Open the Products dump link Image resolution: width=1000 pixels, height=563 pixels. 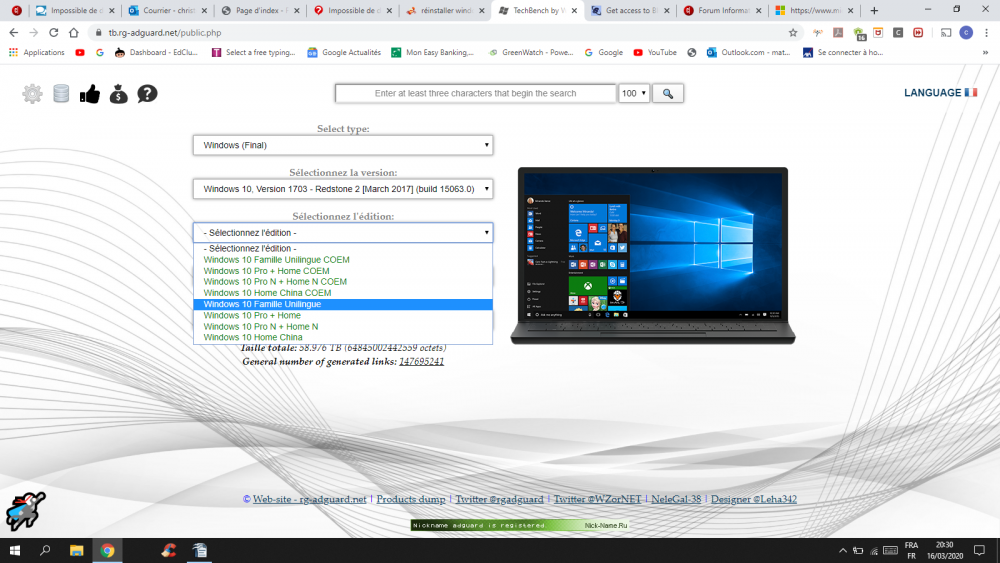tap(411, 499)
